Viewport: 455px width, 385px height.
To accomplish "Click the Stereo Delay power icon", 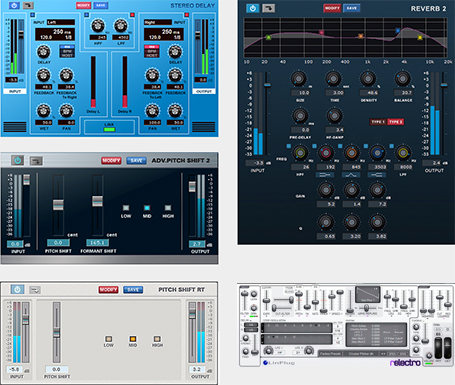I will [x=14, y=5].
